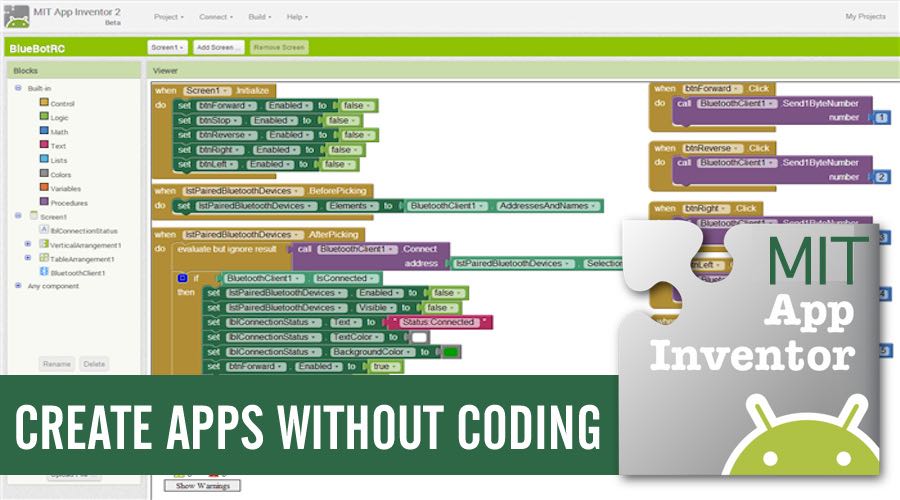Open the Screen1 screen selector dropdown
The height and width of the screenshot is (500, 900).
tap(167, 47)
